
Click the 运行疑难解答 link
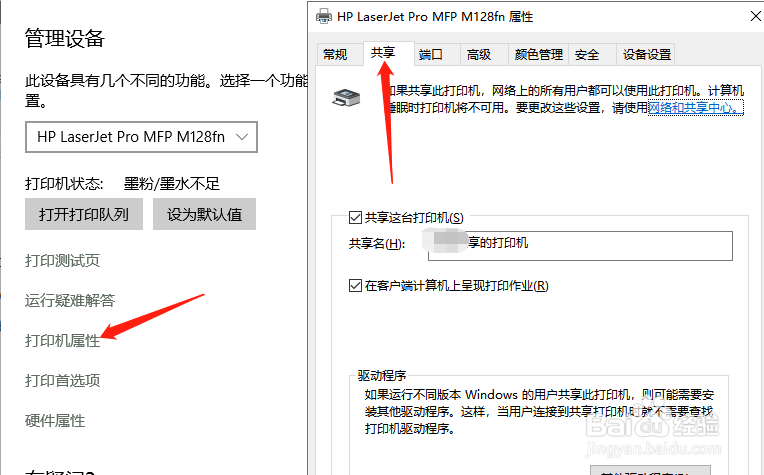[x=70, y=301]
